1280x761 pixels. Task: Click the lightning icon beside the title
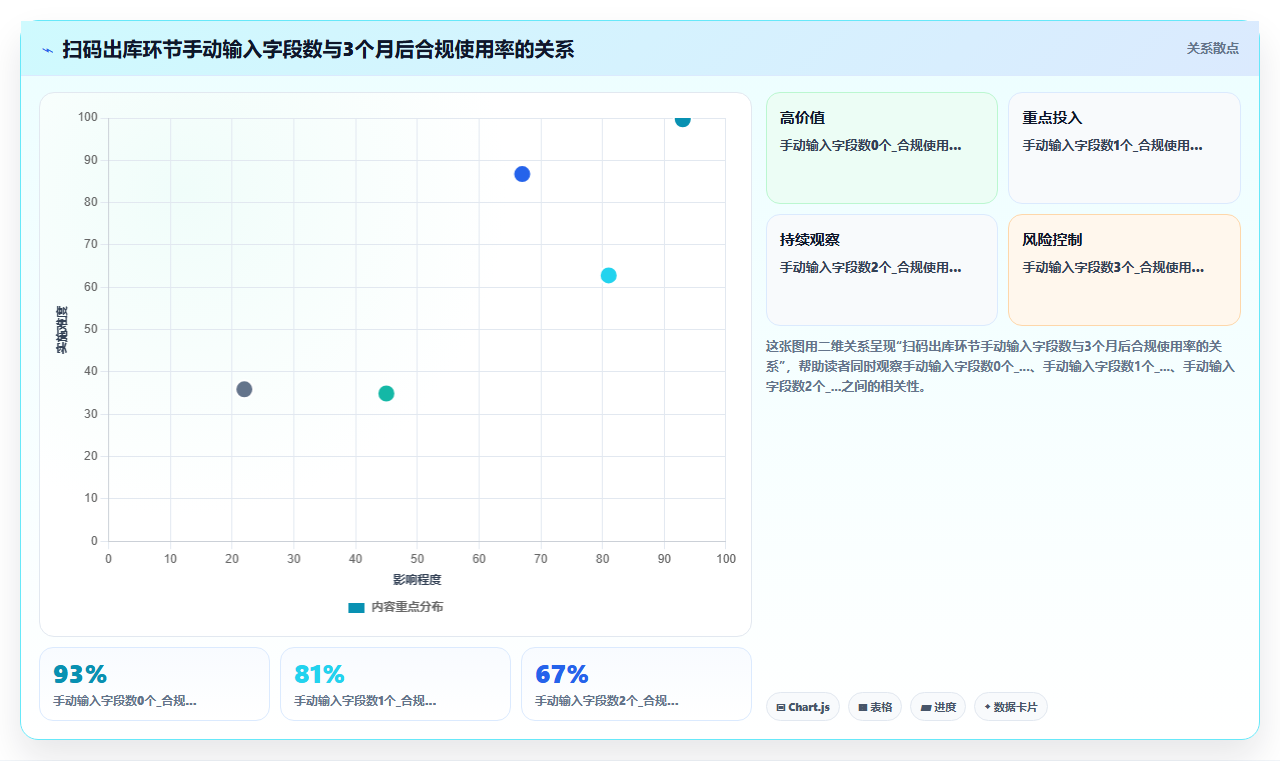tap(47, 50)
